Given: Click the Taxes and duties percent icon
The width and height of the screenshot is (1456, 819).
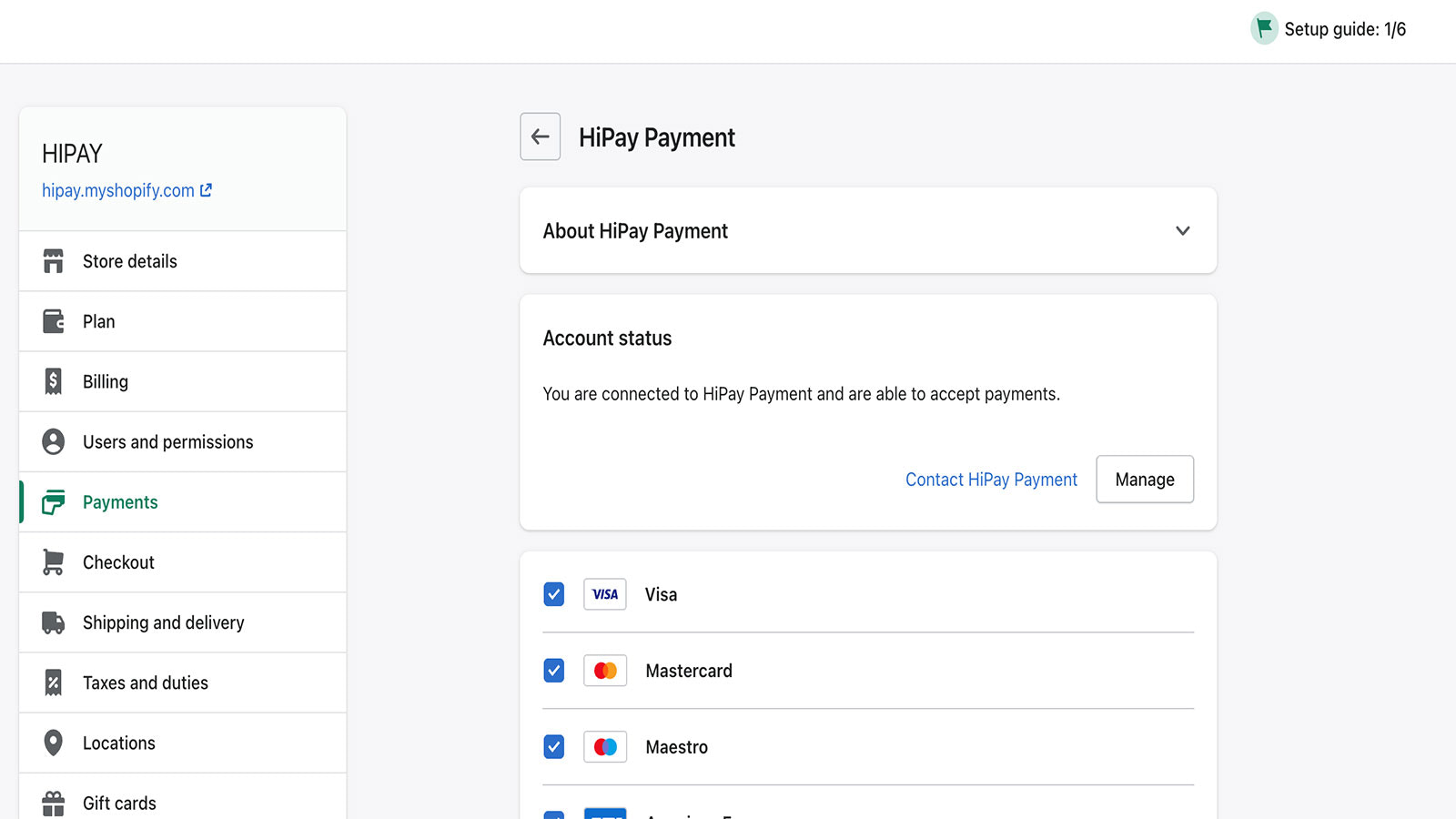Looking at the screenshot, I should coord(54,682).
